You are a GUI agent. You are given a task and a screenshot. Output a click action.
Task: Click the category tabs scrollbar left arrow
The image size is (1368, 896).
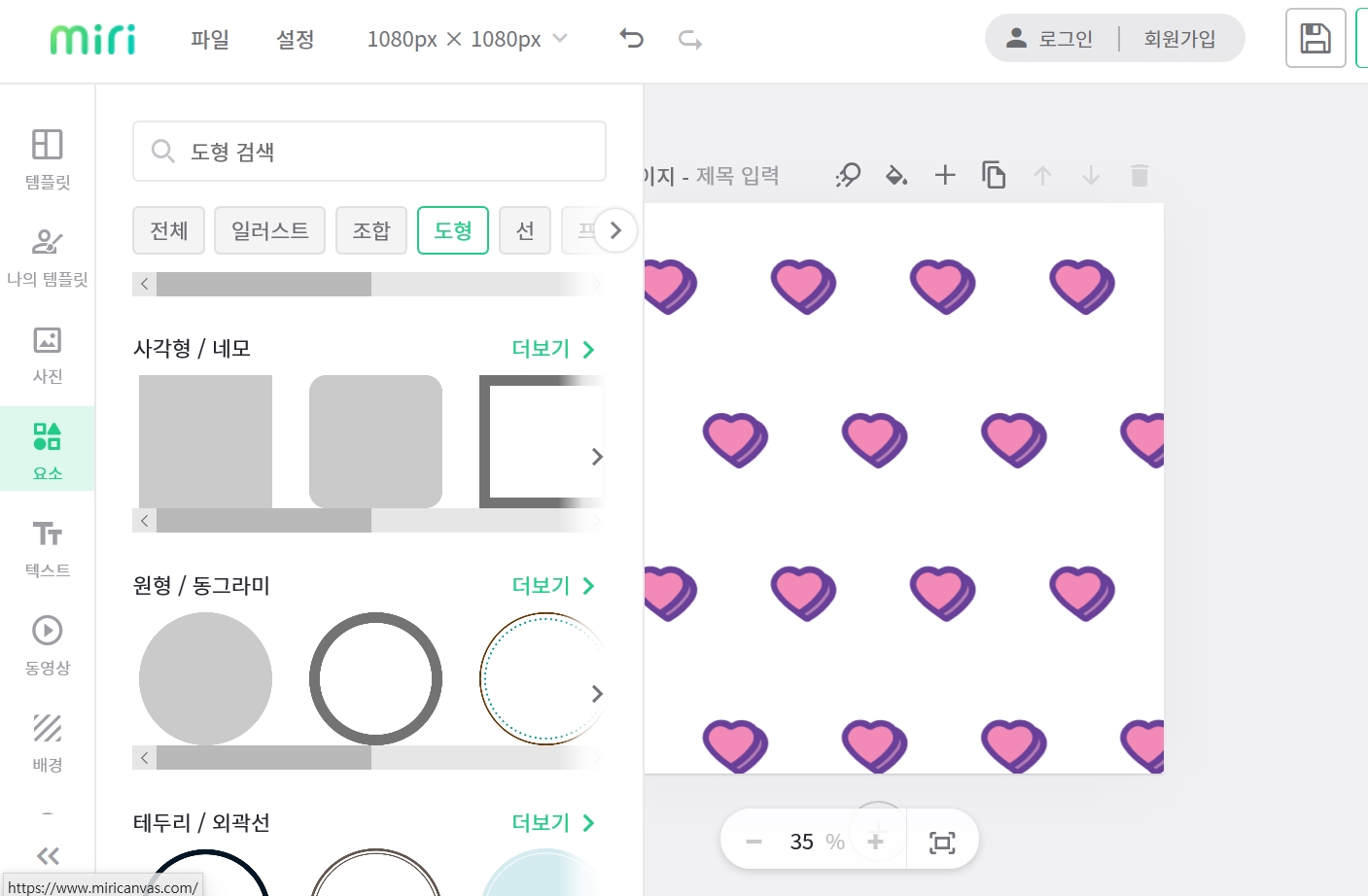point(144,284)
